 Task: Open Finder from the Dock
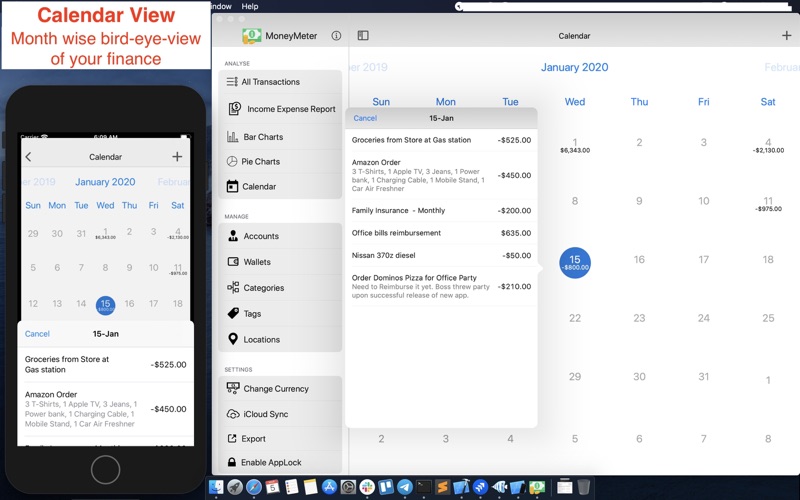coord(216,487)
